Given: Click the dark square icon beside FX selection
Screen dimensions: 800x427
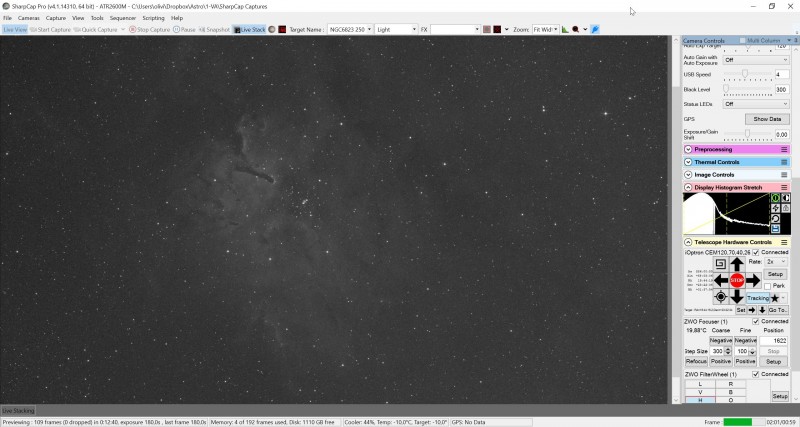Looking at the screenshot, I should click(497, 30).
